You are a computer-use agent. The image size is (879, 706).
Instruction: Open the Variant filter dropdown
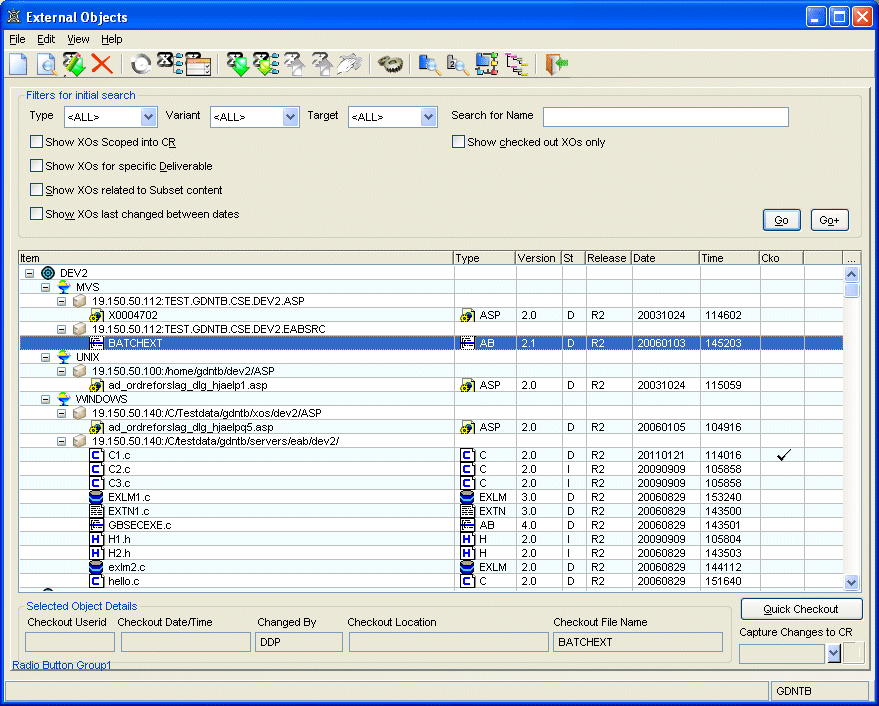click(x=290, y=117)
